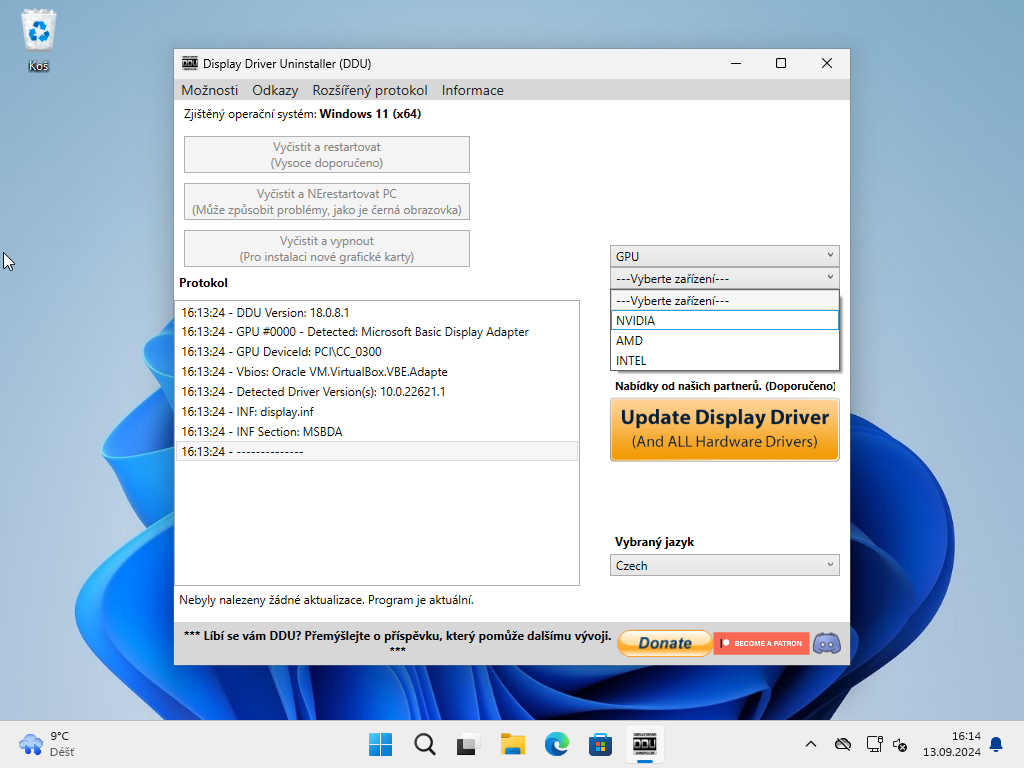Click the Update Display Driver button
Image resolution: width=1024 pixels, height=768 pixels.
click(724, 429)
